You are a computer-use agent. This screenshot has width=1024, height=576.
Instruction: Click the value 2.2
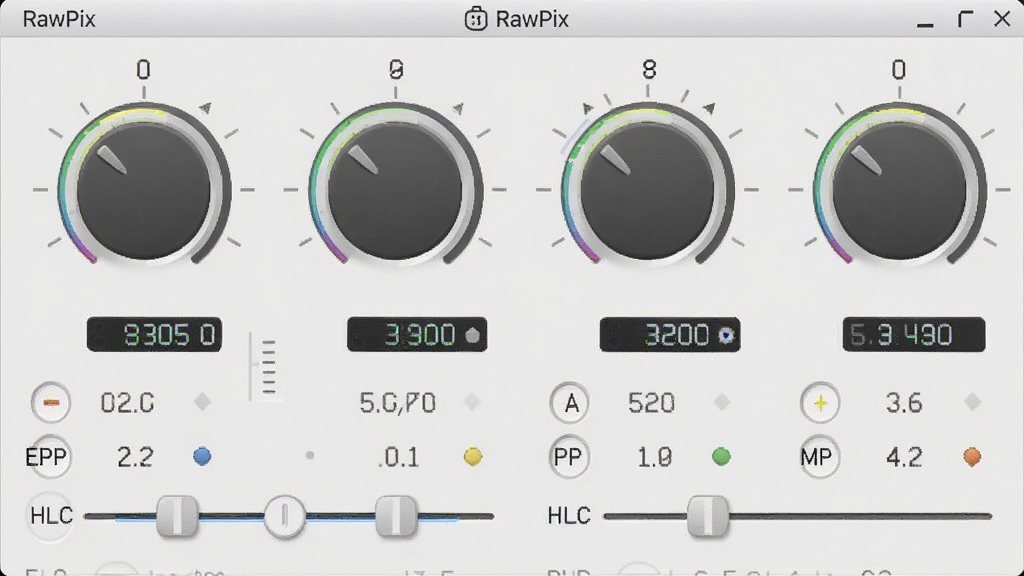(x=135, y=457)
